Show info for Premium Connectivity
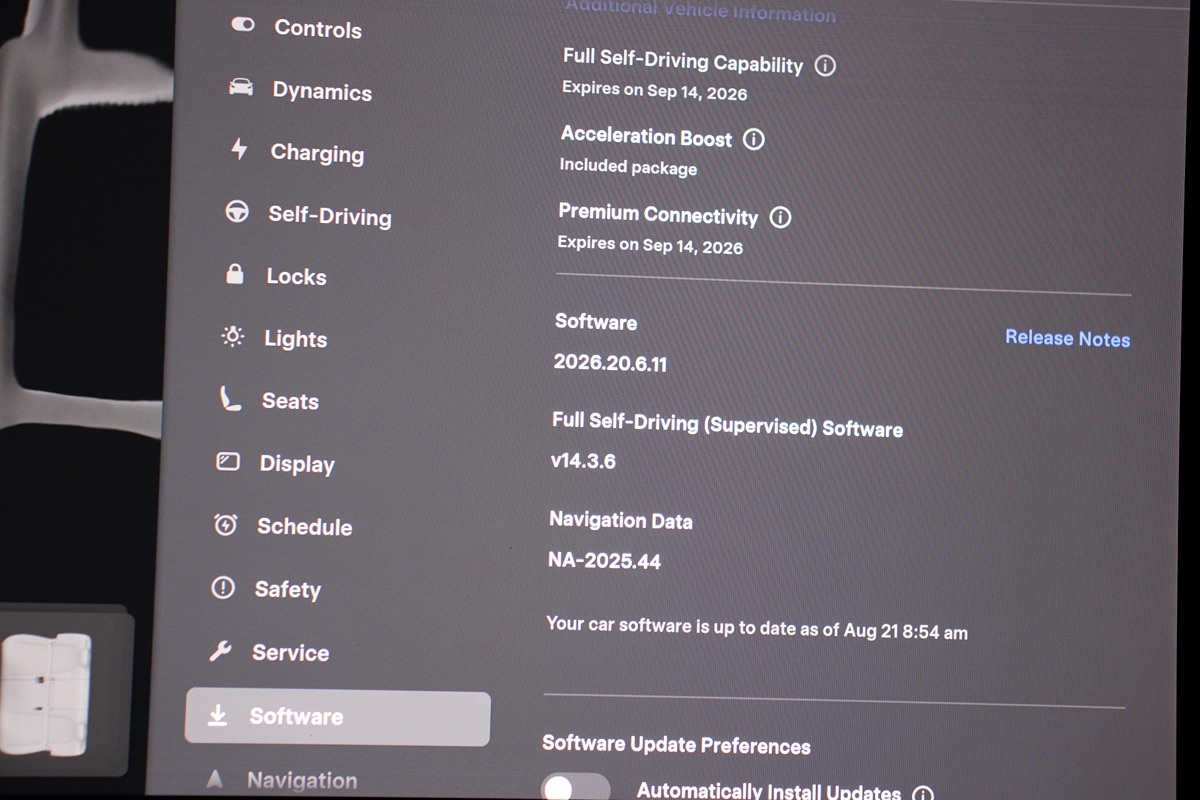Viewport: 1200px width, 800px height. coord(780,217)
